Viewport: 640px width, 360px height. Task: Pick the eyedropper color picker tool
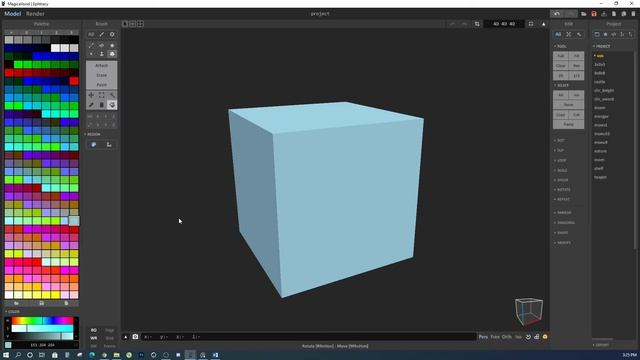click(91, 105)
